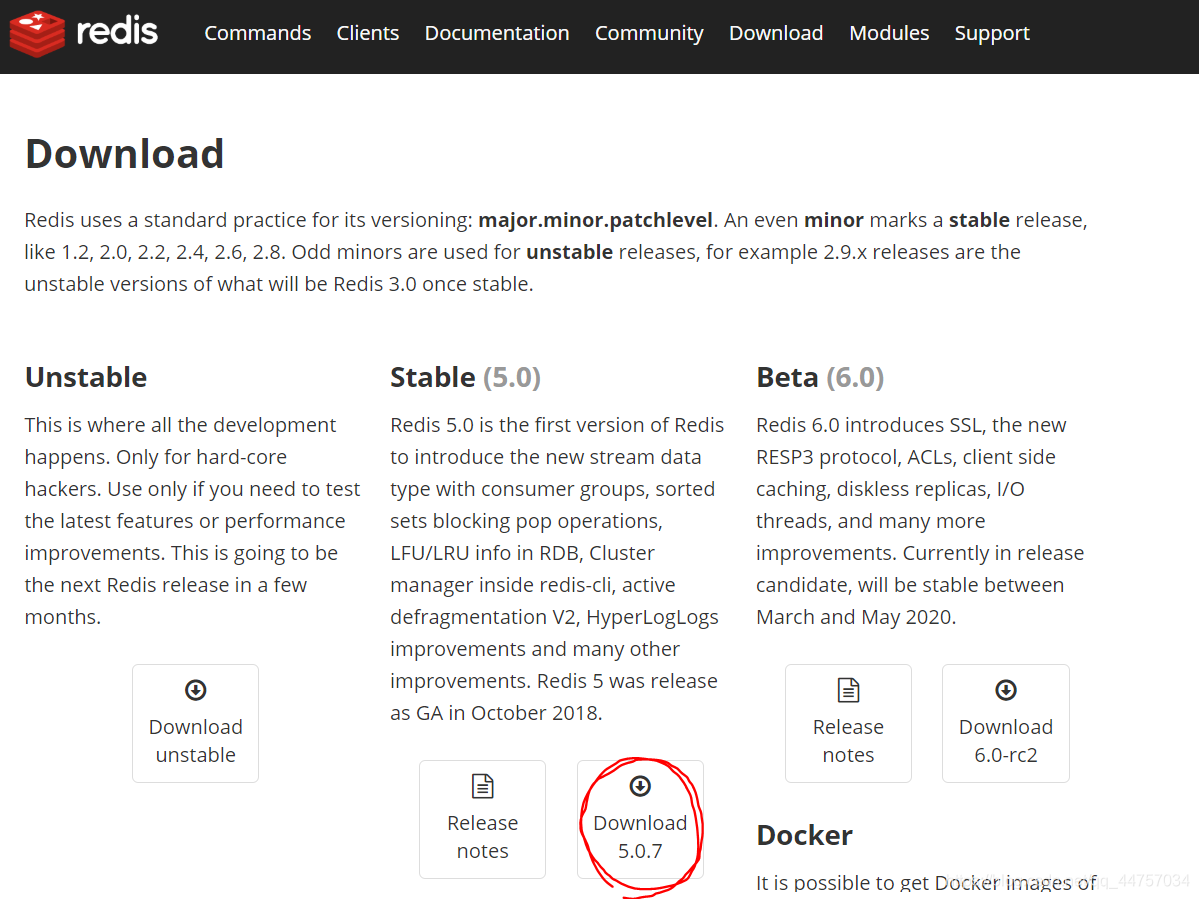This screenshot has width=1199, height=899.
Task: Open the Support nav link
Action: tap(992, 33)
